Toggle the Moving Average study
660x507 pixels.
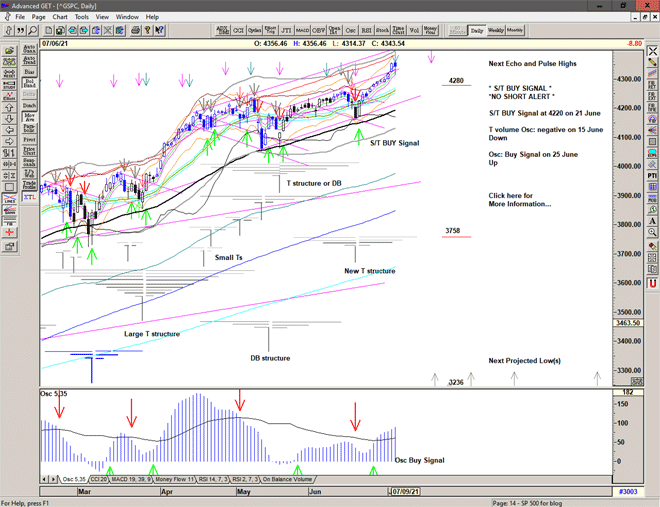29,116
